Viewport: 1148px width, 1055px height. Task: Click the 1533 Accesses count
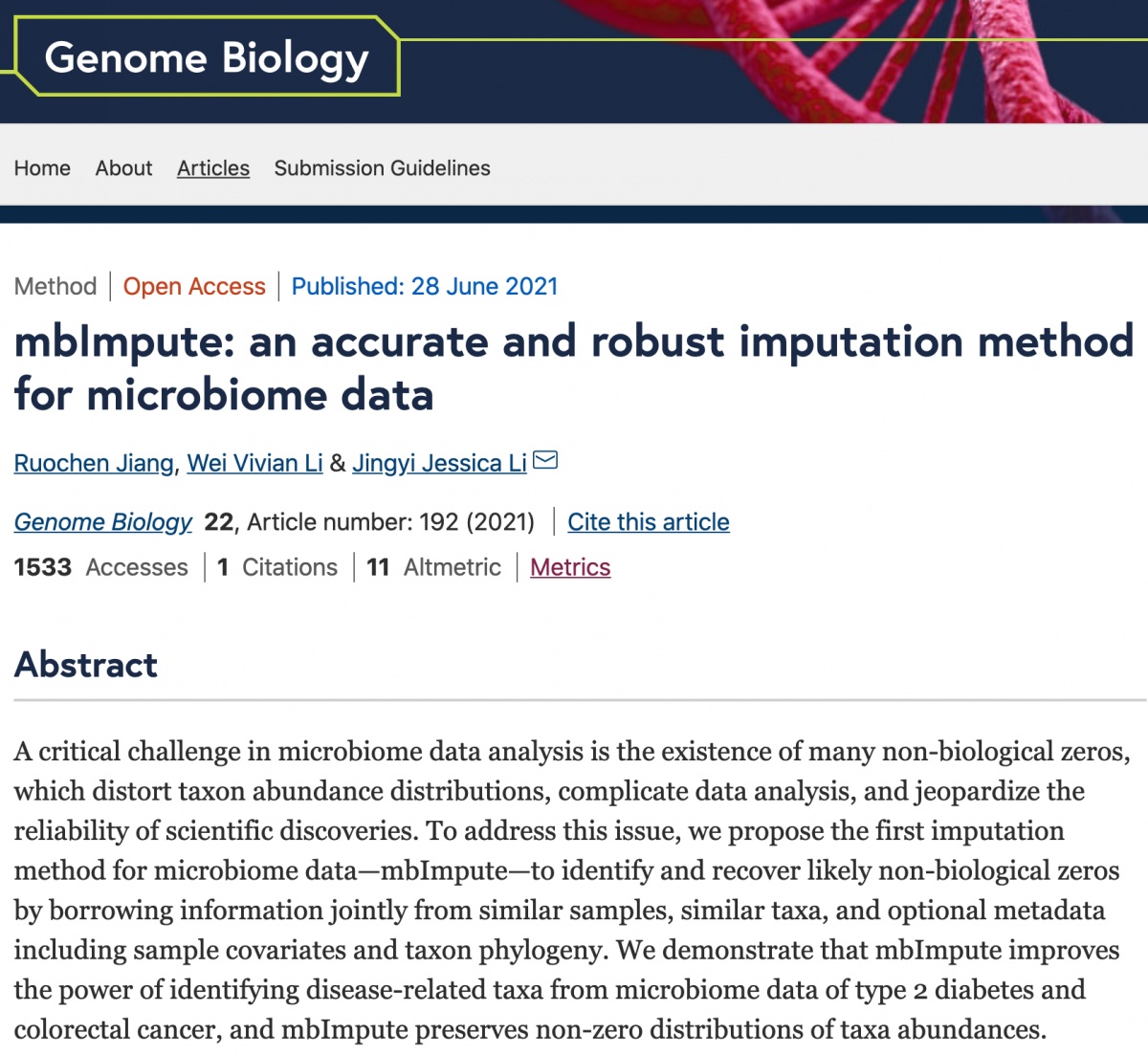click(100, 567)
